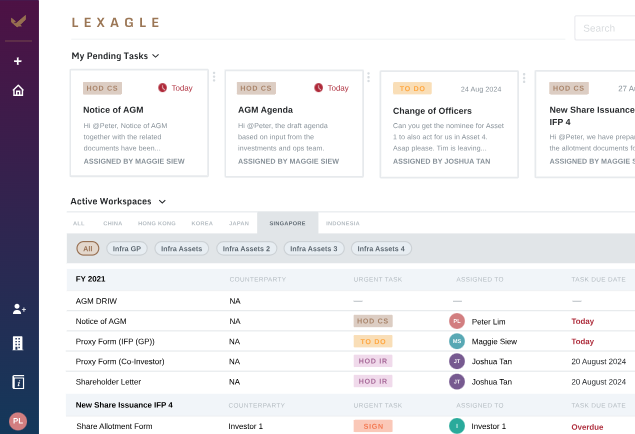Click 20 August 2024 in Shareholder Letter row
This screenshot has width=635, height=434.
tap(599, 382)
